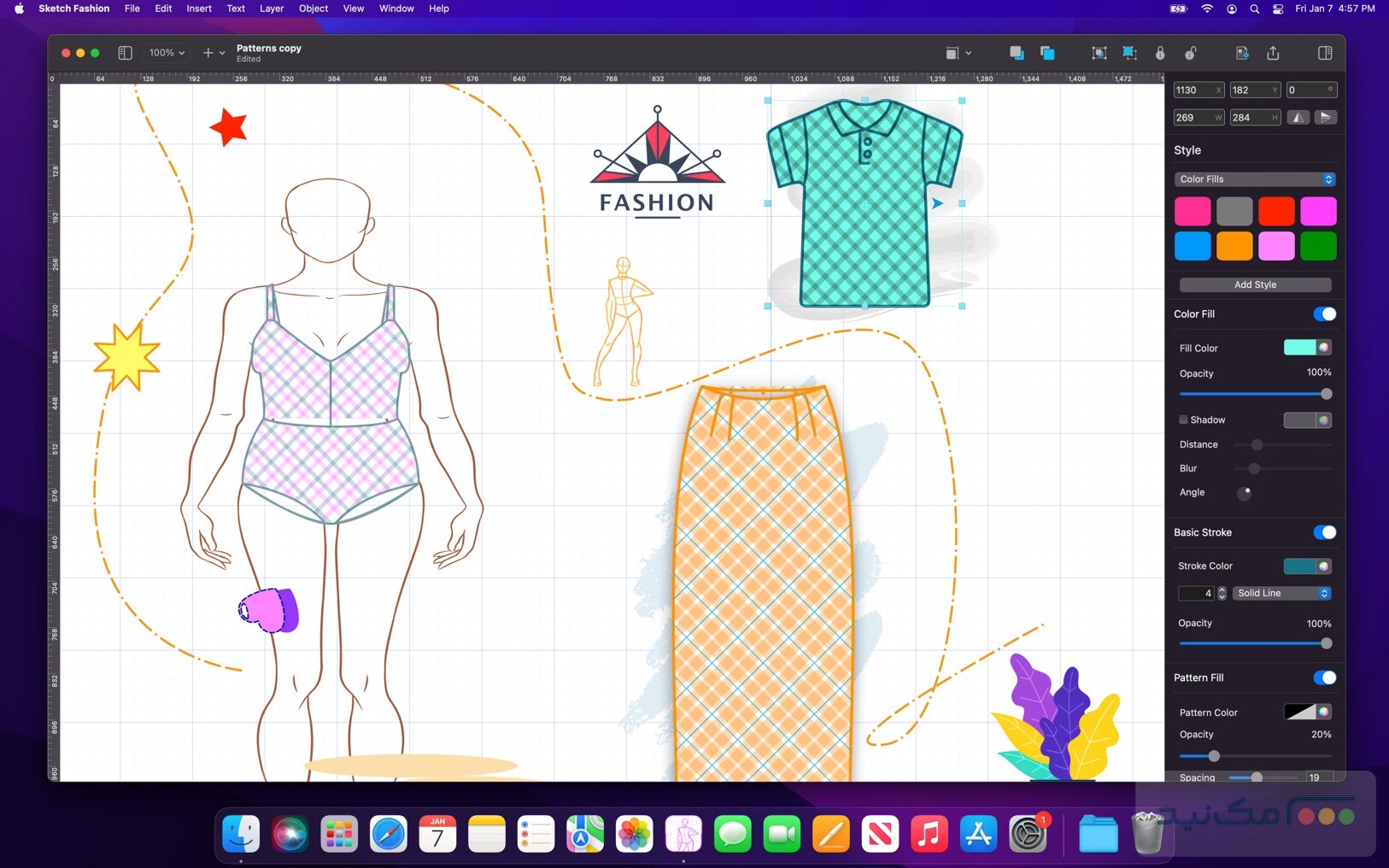Disable the Basic Stroke toggle
The height and width of the screenshot is (868, 1389).
(x=1323, y=532)
